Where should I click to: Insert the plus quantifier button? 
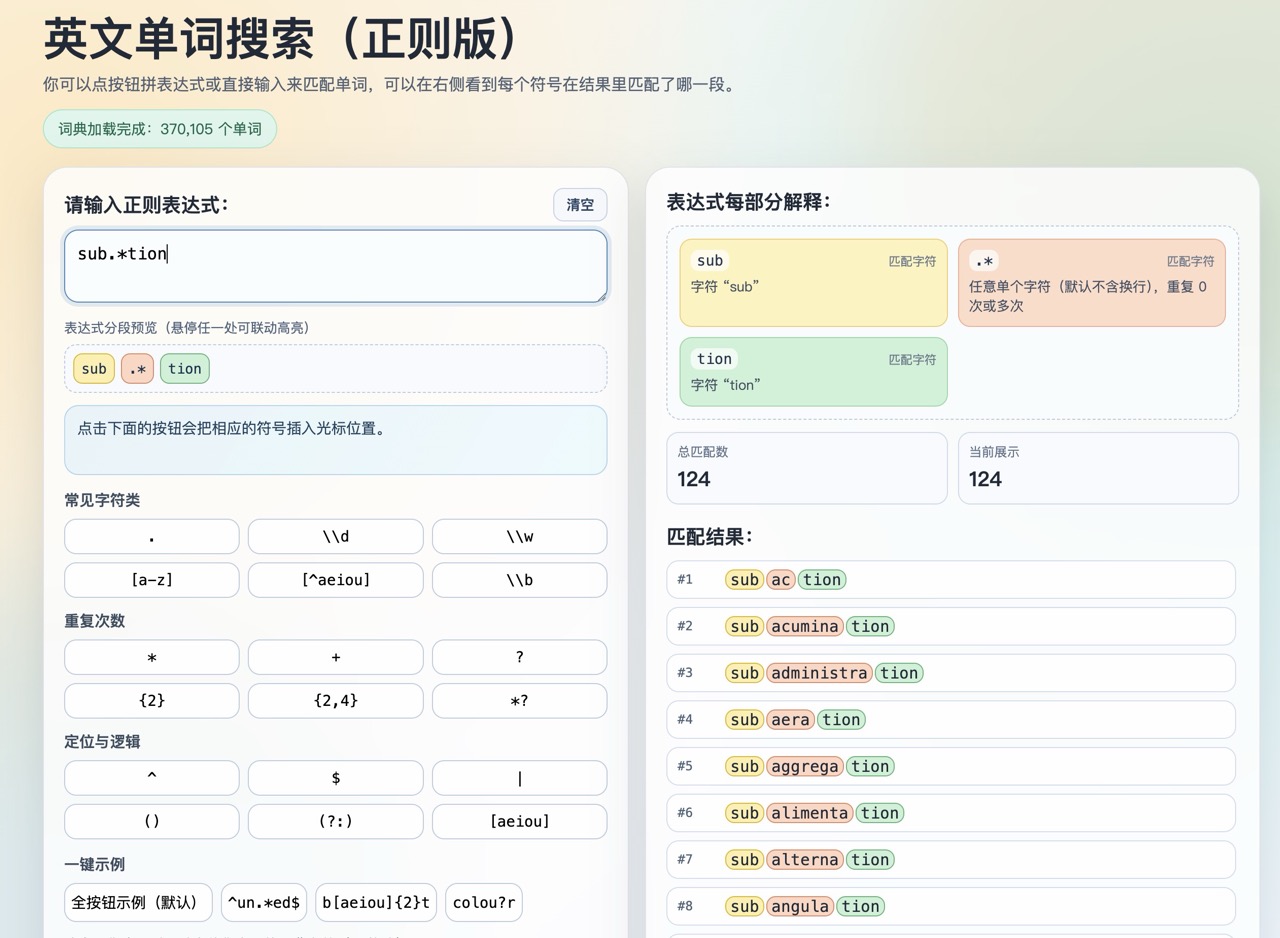[x=335, y=658]
